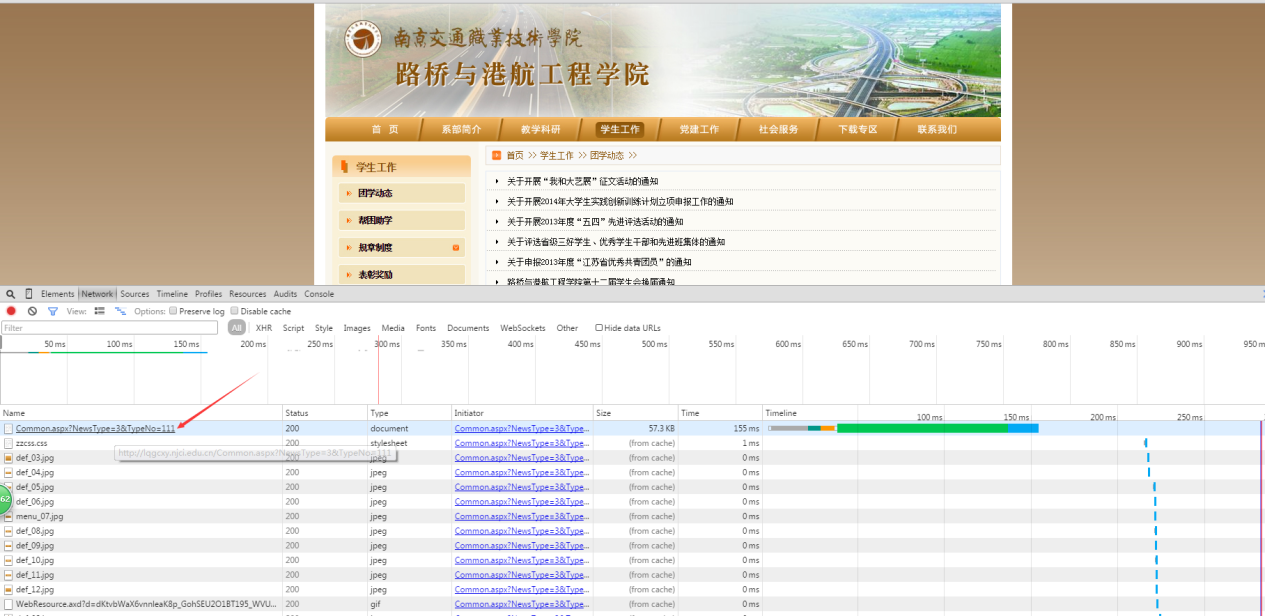The height and width of the screenshot is (616, 1265).
Task: Switch to the Console tab
Action: point(319,294)
